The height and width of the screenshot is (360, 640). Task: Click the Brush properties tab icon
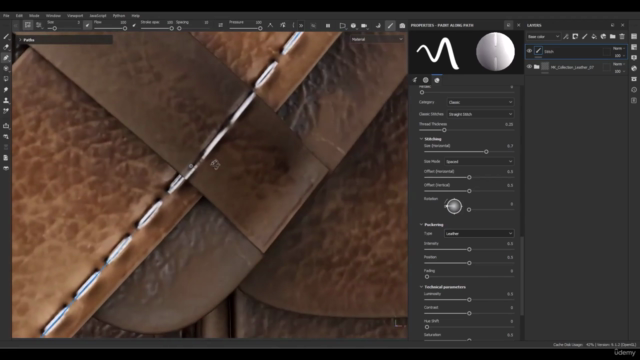point(415,80)
